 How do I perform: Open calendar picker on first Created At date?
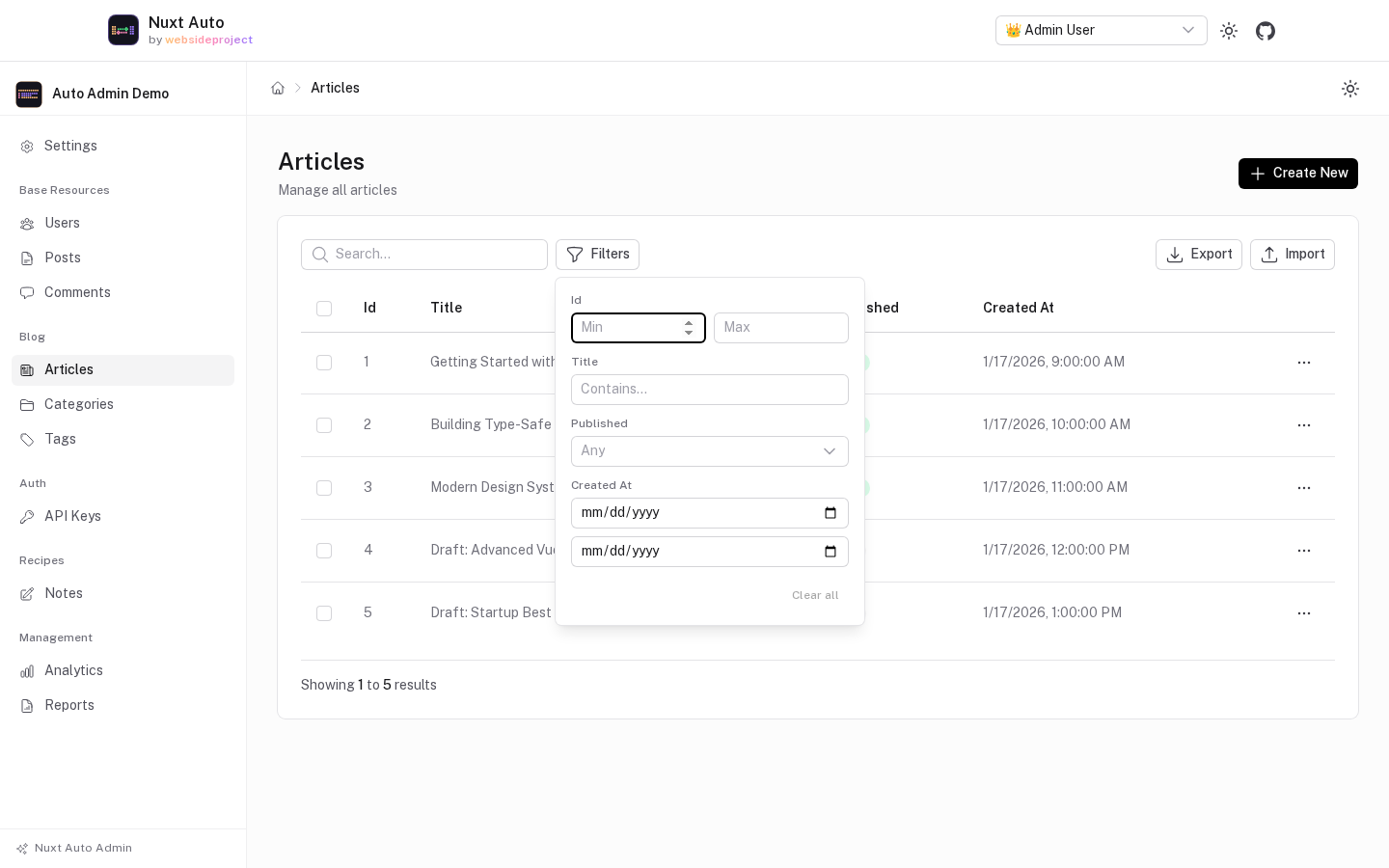pos(831,513)
